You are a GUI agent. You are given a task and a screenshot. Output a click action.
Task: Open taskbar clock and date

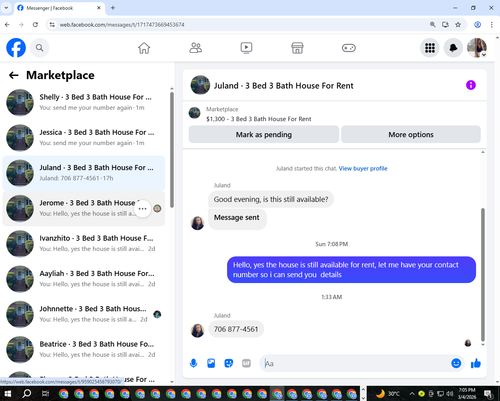(x=467, y=394)
